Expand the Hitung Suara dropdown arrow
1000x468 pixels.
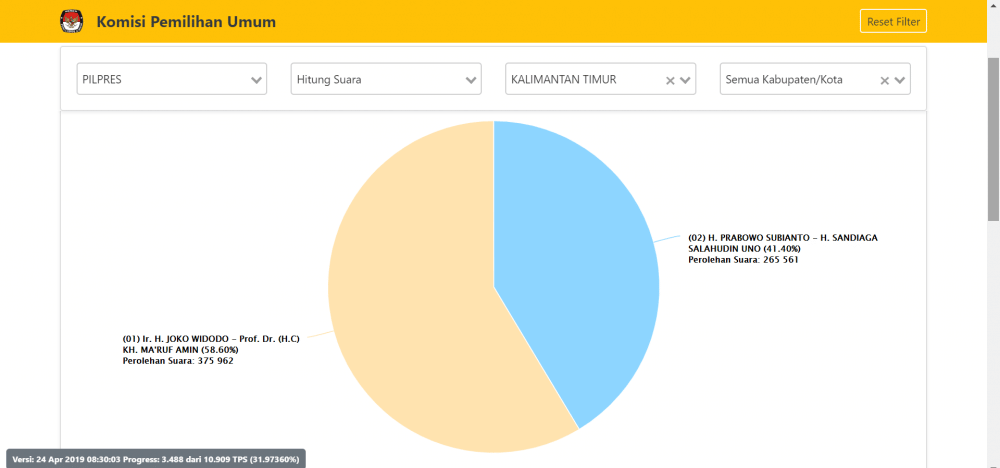coord(471,80)
